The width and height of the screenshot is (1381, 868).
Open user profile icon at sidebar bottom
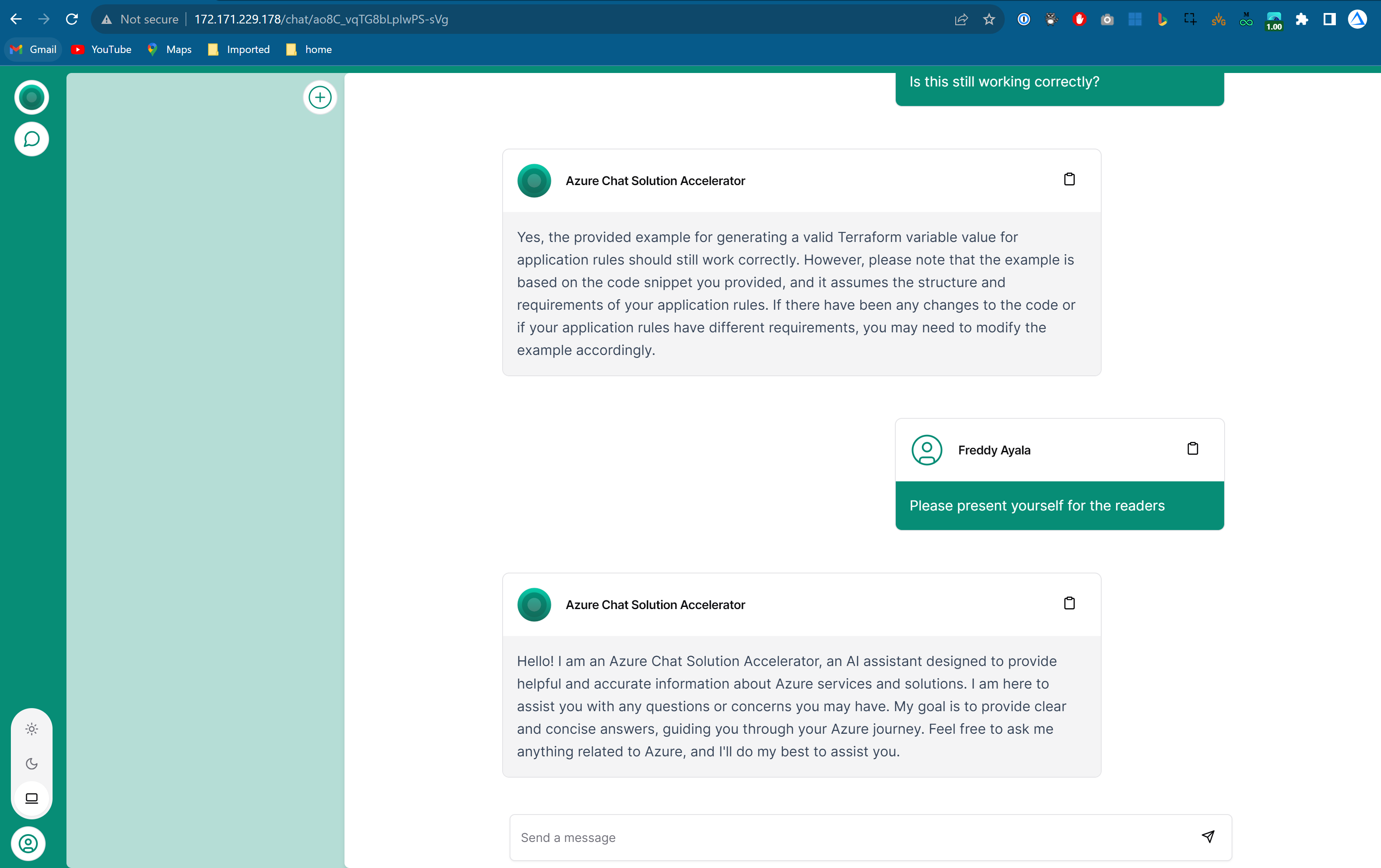pyautogui.click(x=28, y=843)
